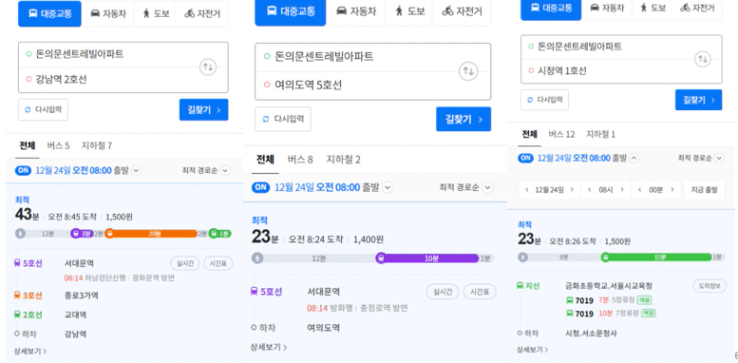738x363 pixels.
Task: Click purple subway icon on 43분 route bar
Action: click(75, 233)
